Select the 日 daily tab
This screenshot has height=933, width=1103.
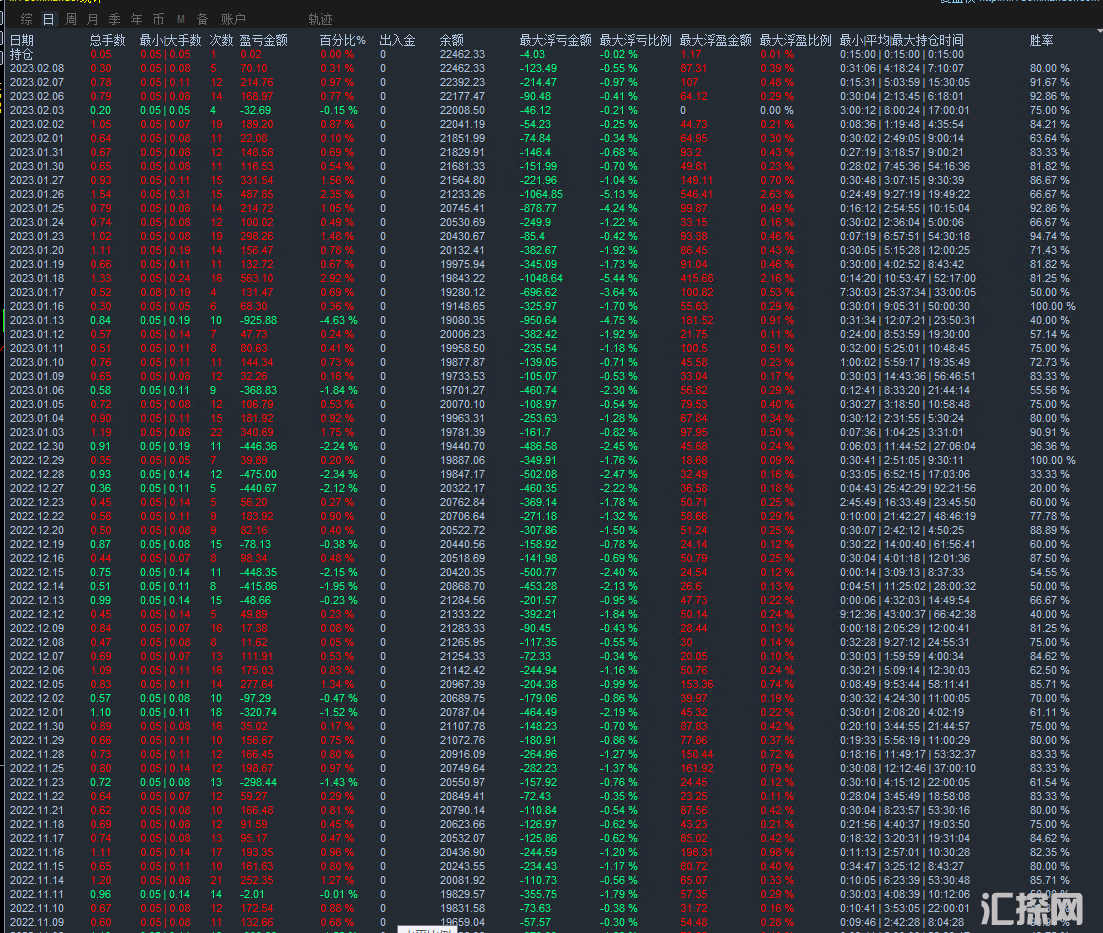(x=49, y=19)
